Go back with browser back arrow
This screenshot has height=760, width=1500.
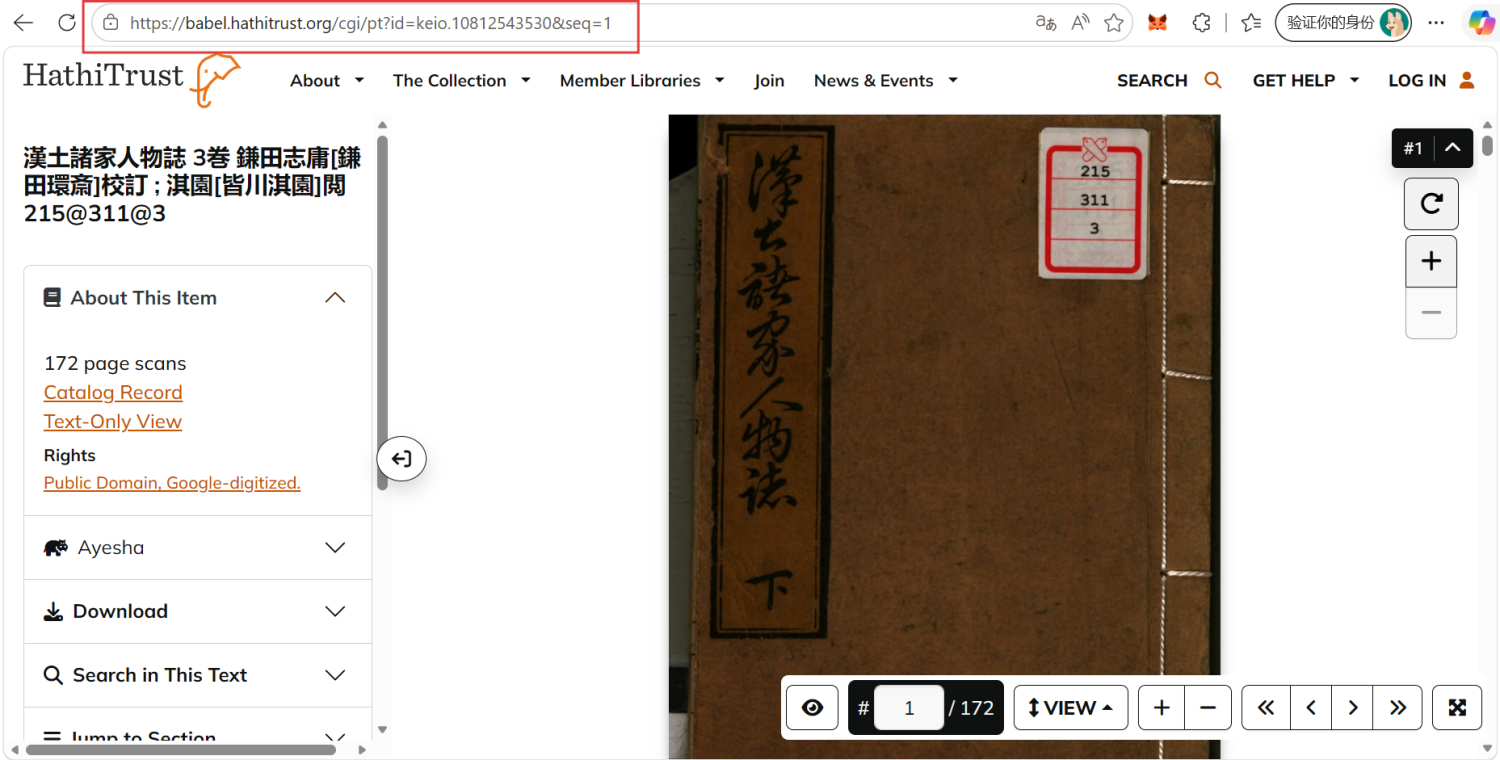(x=23, y=23)
